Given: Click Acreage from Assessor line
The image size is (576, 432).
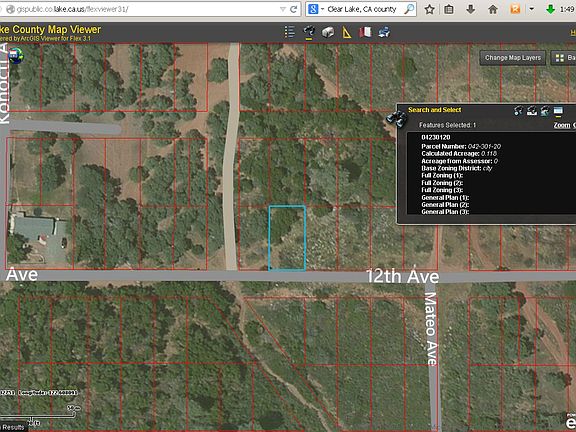Looking at the screenshot, I should (x=460, y=161).
